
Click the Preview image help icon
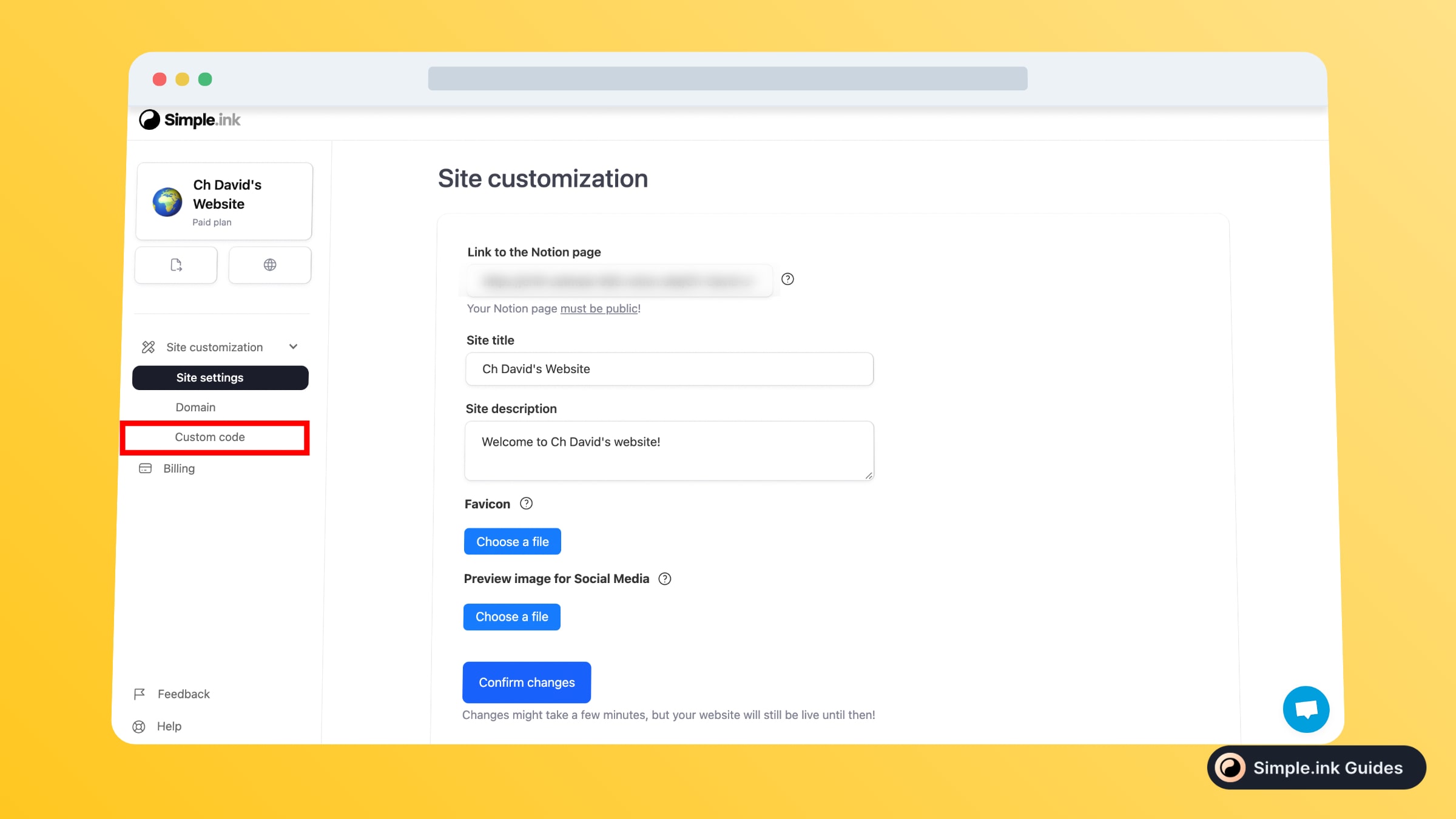(665, 578)
